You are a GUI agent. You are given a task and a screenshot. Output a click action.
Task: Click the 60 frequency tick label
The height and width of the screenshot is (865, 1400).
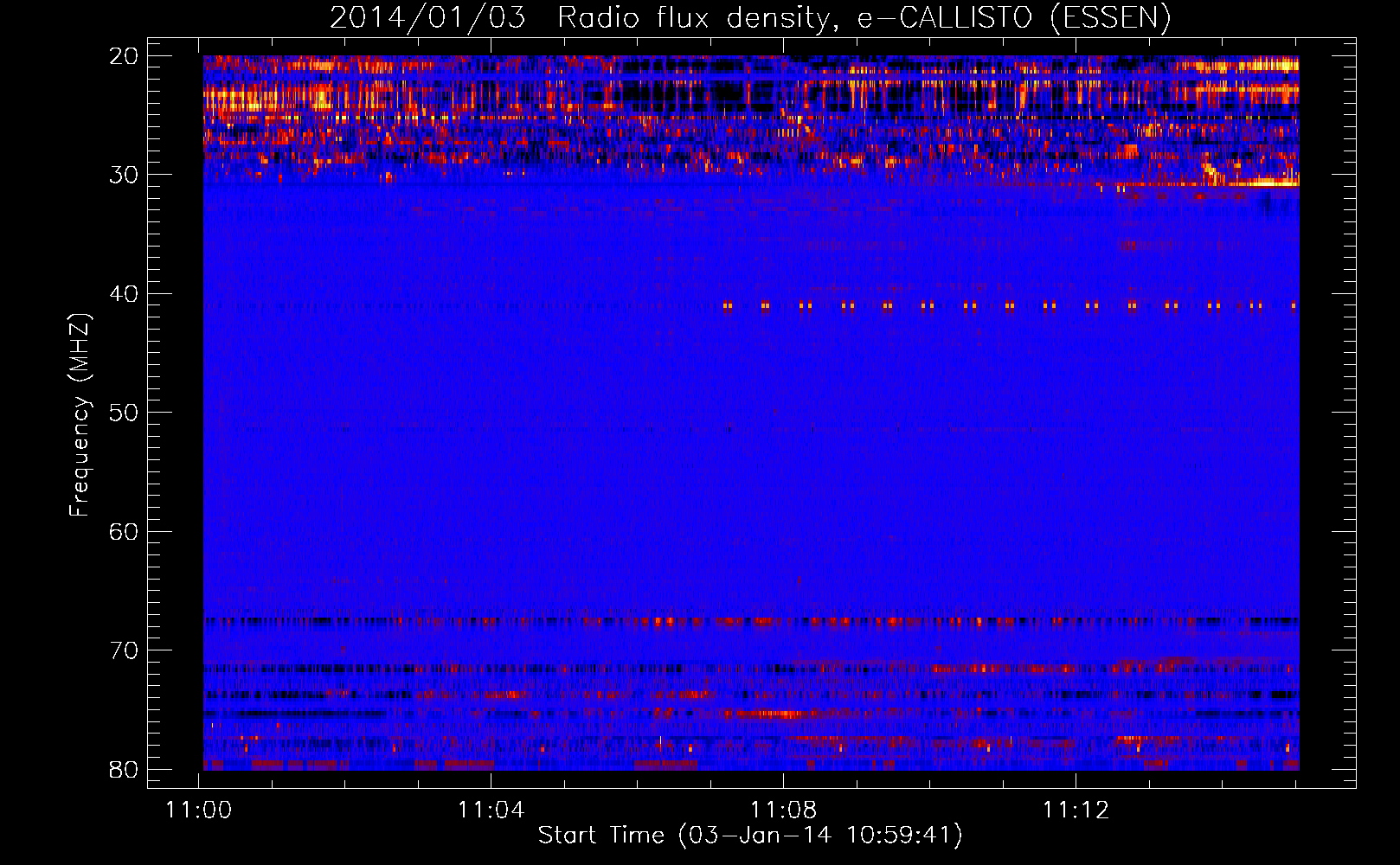pos(124,532)
